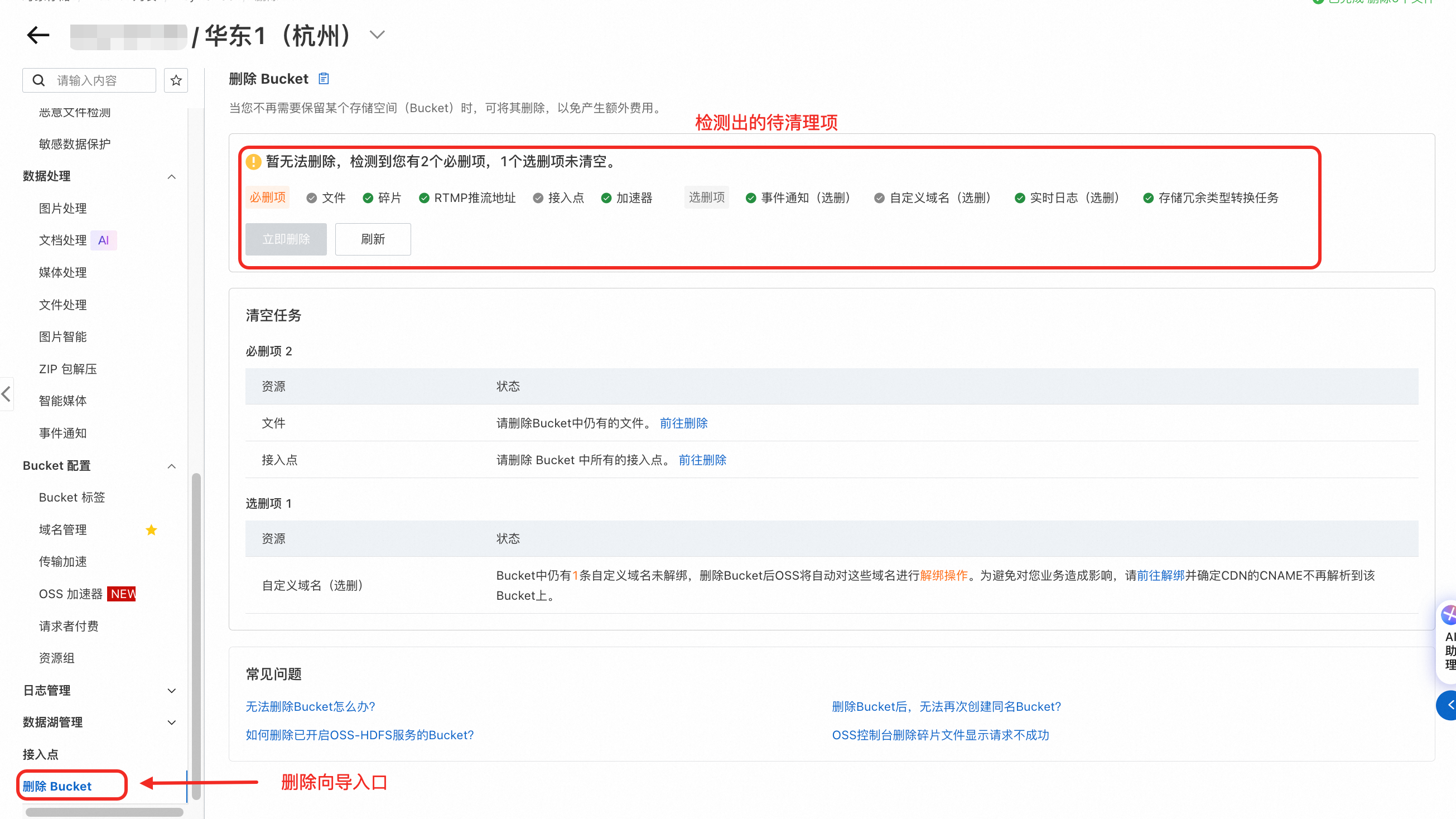Select 文件处理 in sidebar
Screen dimensions: 1456x819
click(62, 305)
